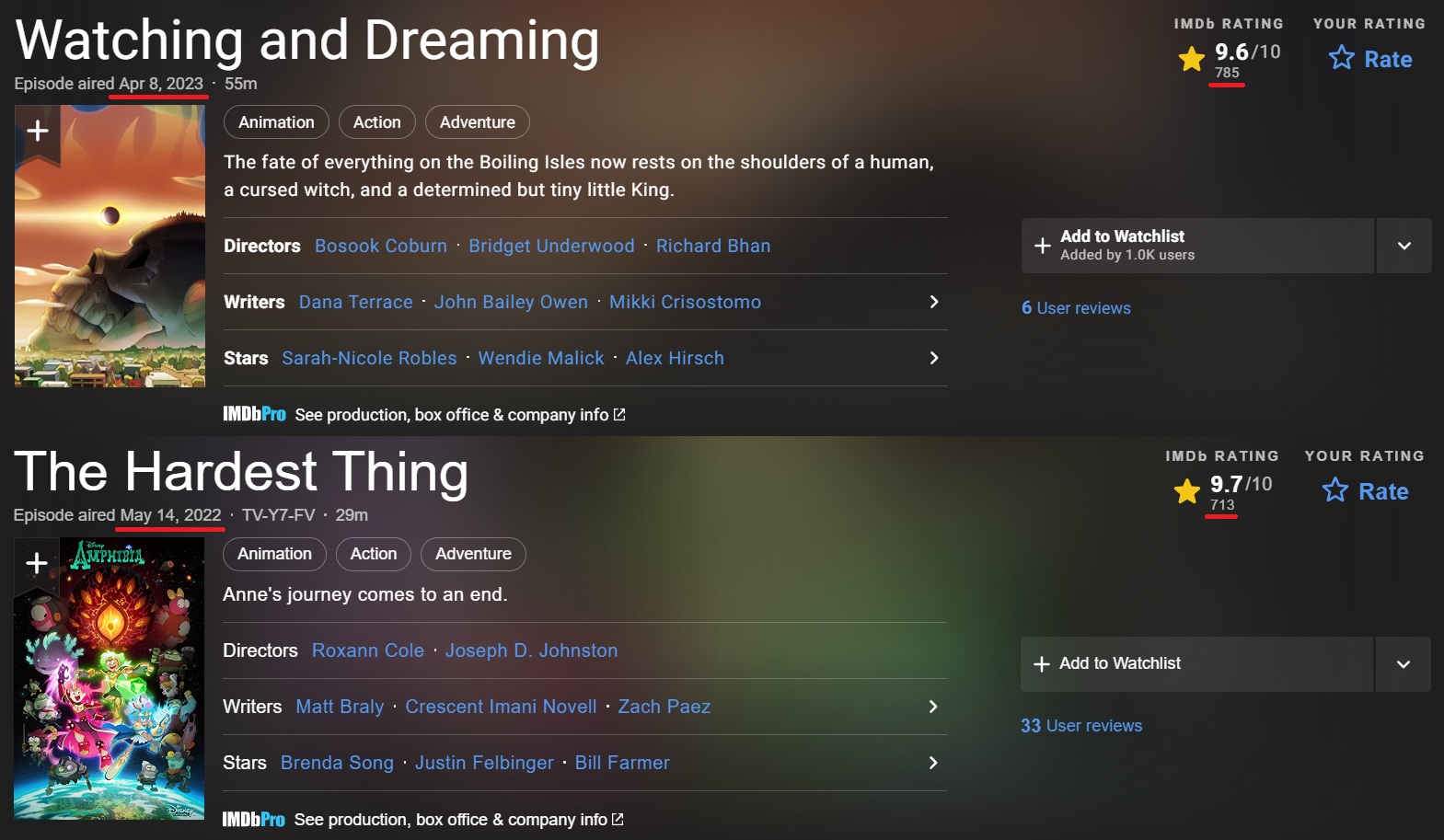Select the bottom Adventure genre chip

pyautogui.click(x=473, y=554)
